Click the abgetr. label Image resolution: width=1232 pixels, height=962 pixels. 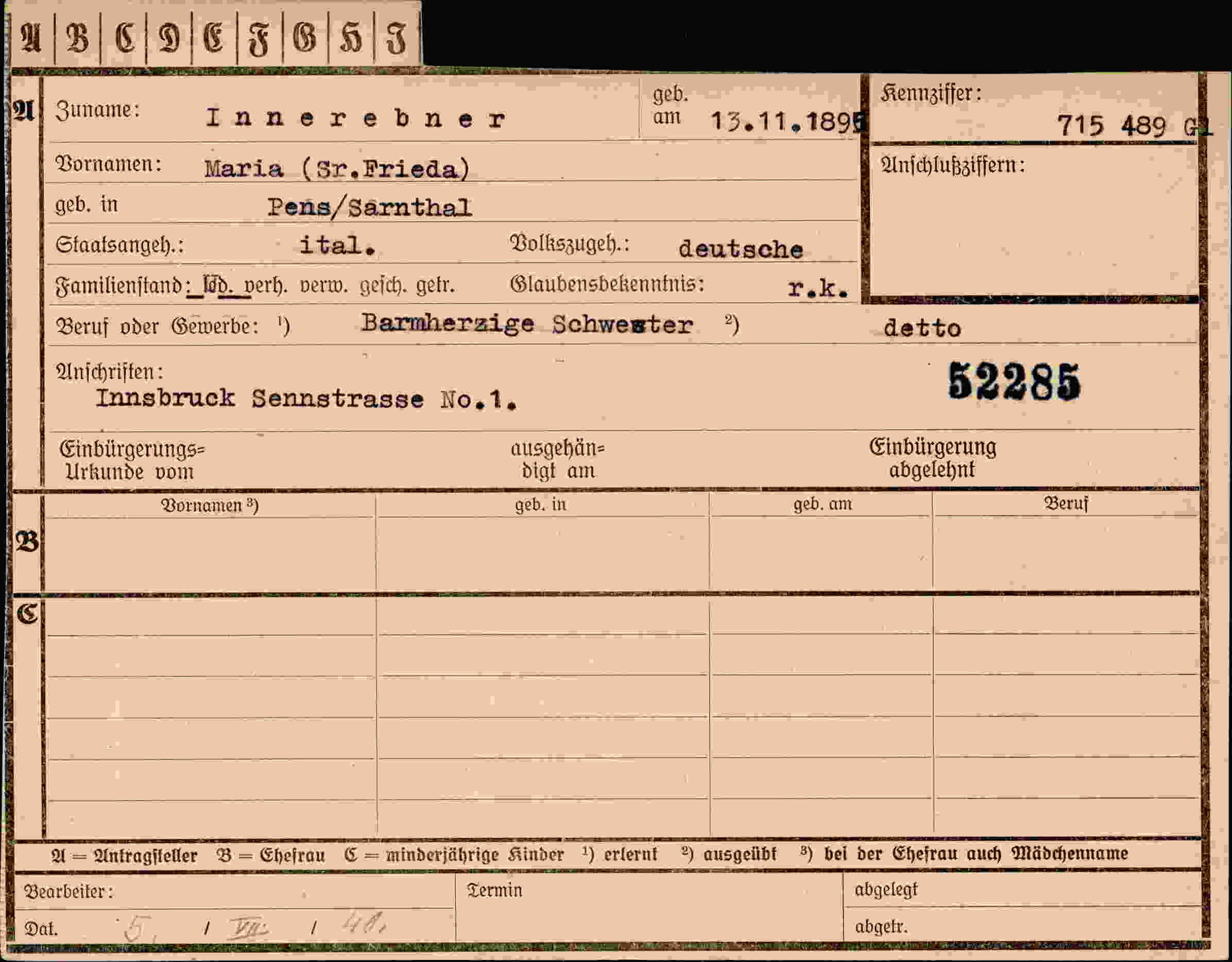pyautogui.click(x=881, y=926)
